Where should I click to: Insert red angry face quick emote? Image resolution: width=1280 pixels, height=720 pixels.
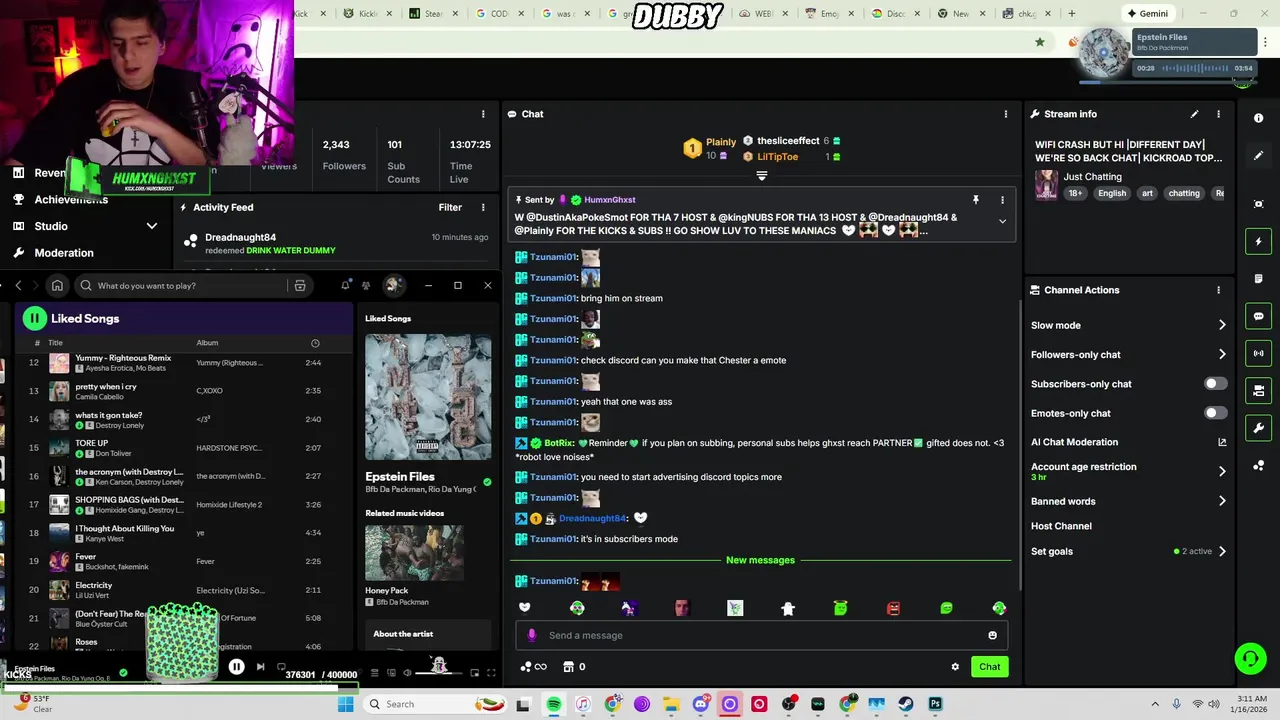click(x=893, y=608)
